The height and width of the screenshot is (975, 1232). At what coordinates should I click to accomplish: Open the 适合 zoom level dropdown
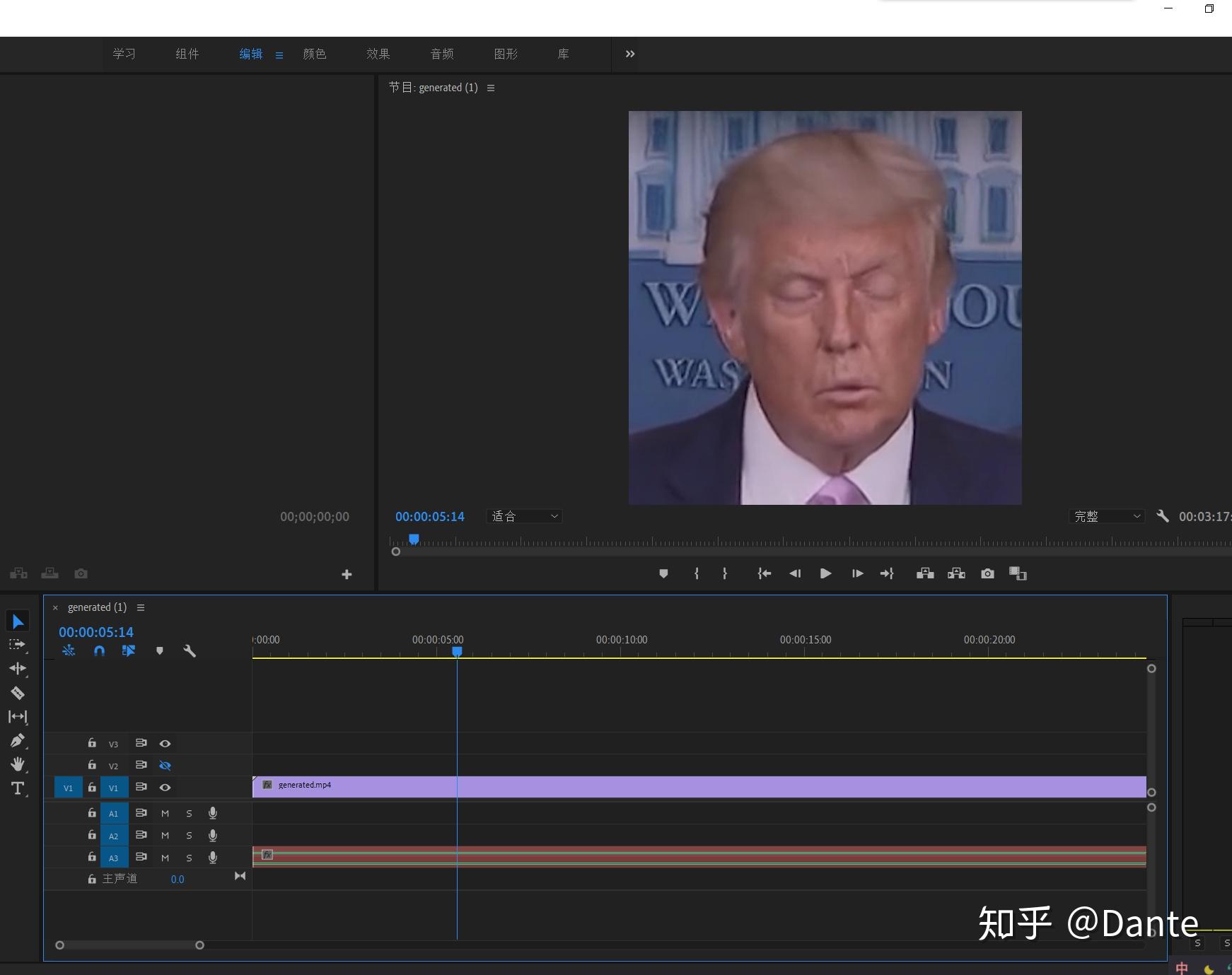(524, 516)
